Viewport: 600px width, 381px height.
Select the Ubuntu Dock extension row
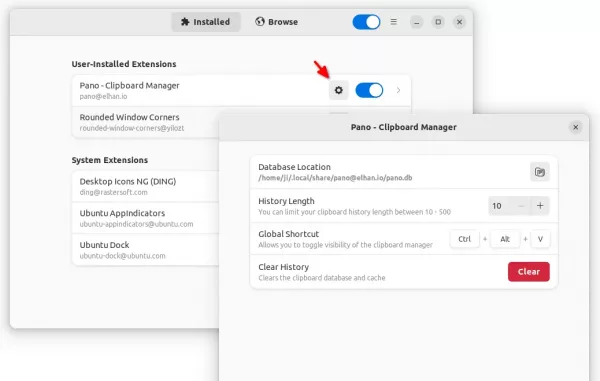point(145,250)
